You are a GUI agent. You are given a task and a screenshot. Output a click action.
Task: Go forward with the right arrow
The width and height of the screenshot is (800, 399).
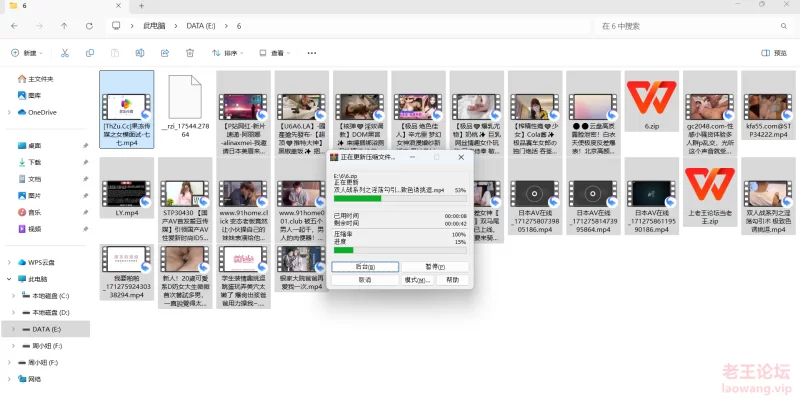click(x=39, y=26)
